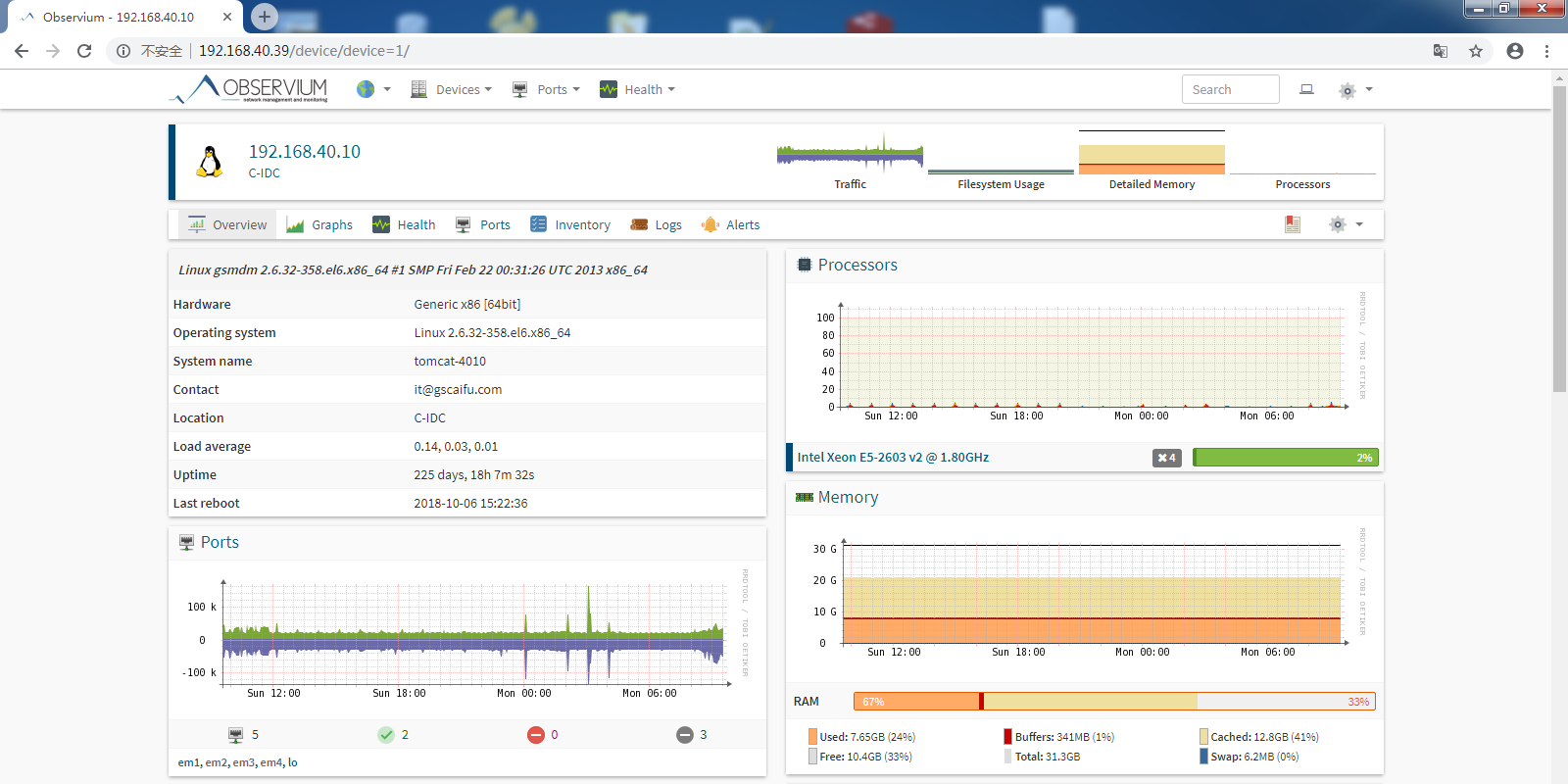Click the Ports panel header icon
The width and height of the screenshot is (1568, 784).
click(x=186, y=542)
